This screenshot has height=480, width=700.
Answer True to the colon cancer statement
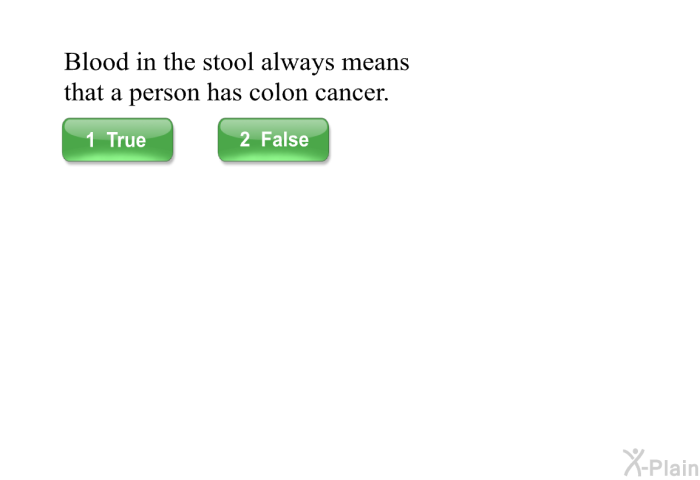click(117, 140)
